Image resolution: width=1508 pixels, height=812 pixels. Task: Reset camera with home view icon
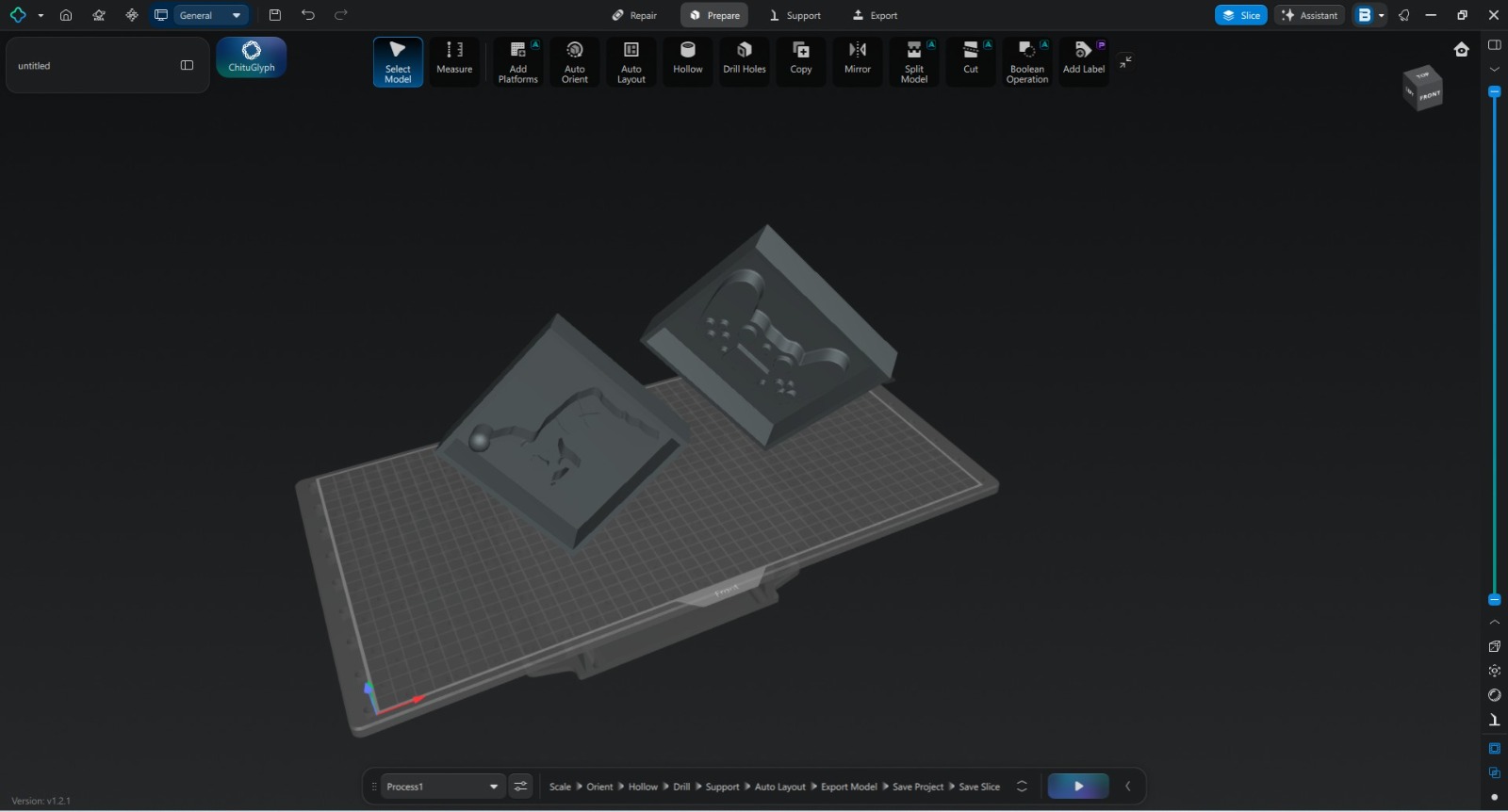click(1462, 50)
